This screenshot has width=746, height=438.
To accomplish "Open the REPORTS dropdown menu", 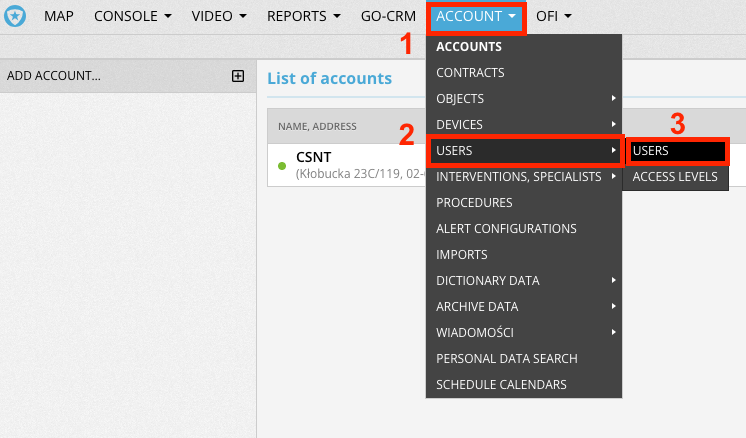I will pyautogui.click(x=304, y=17).
